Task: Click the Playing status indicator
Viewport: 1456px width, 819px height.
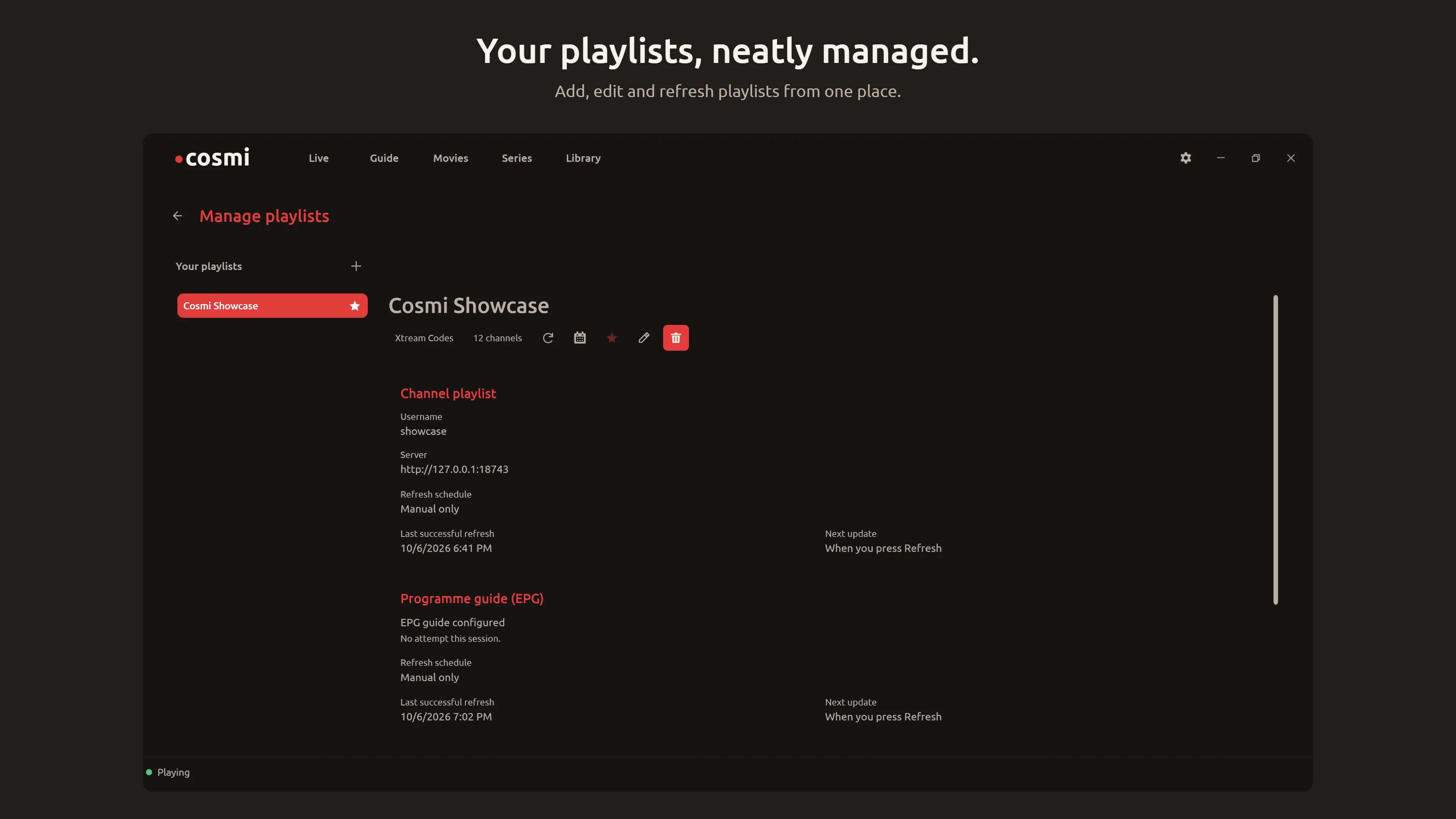Action: coord(168,772)
